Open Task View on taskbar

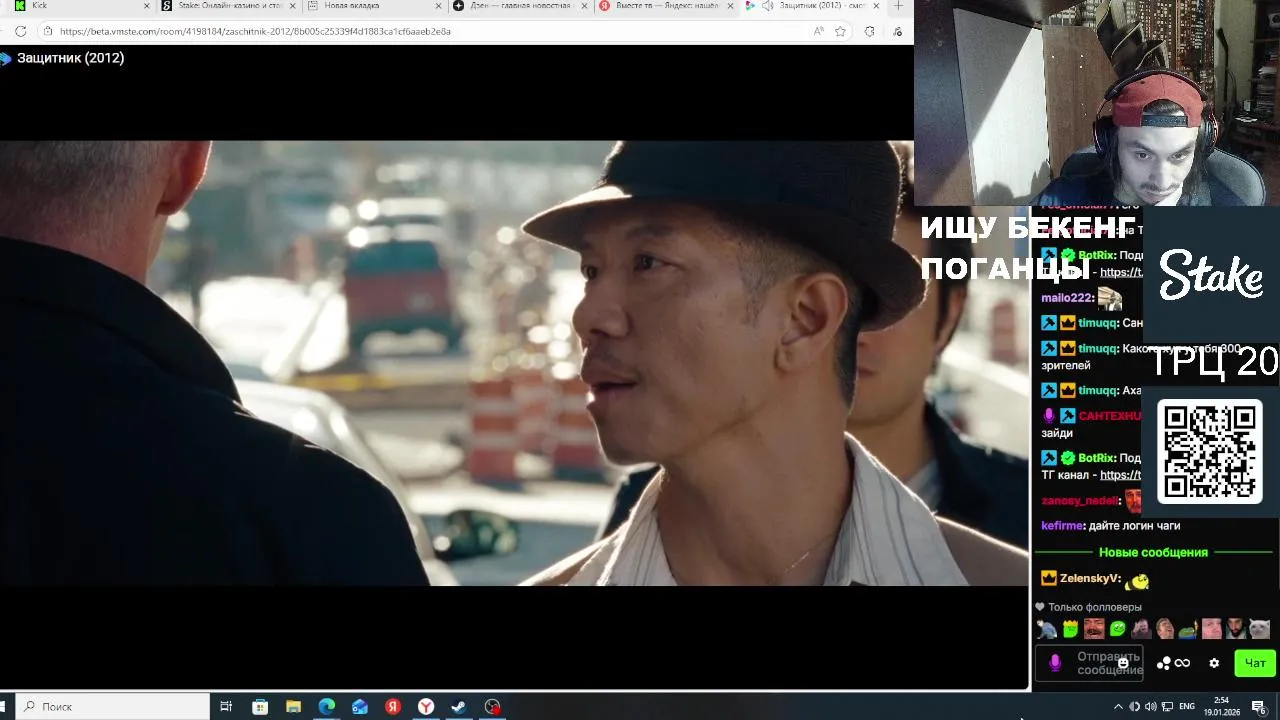pyautogui.click(x=226, y=706)
